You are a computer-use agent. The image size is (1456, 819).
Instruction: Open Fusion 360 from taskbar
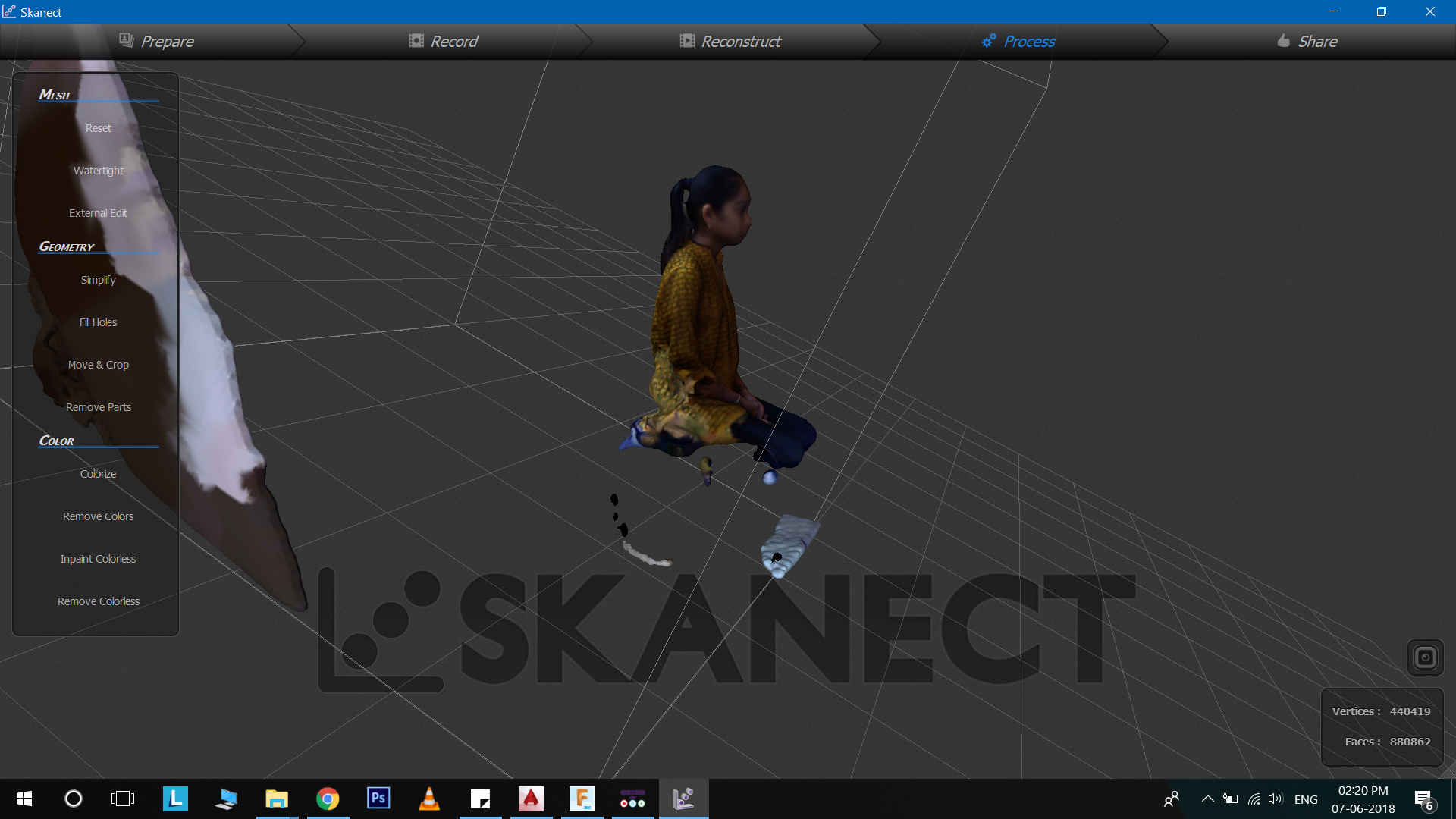click(x=582, y=799)
